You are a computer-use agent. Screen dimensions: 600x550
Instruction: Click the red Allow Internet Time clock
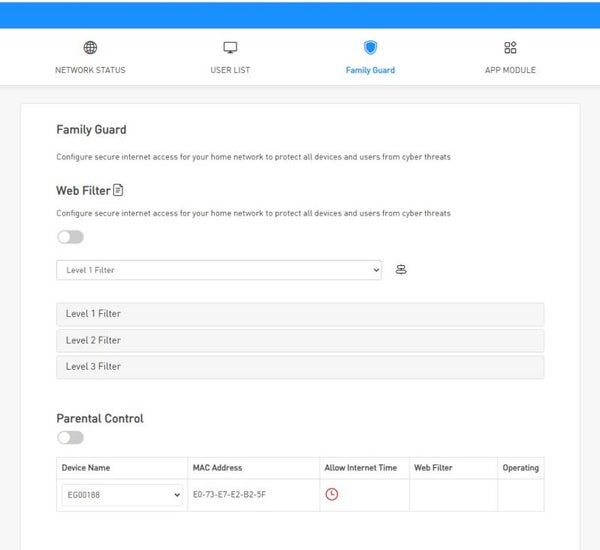332,494
